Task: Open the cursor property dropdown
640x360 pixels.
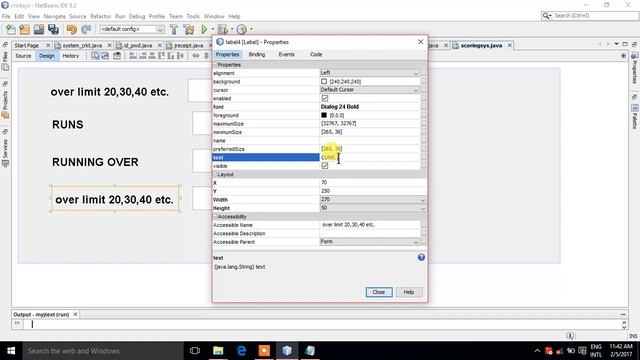Action: pos(416,90)
